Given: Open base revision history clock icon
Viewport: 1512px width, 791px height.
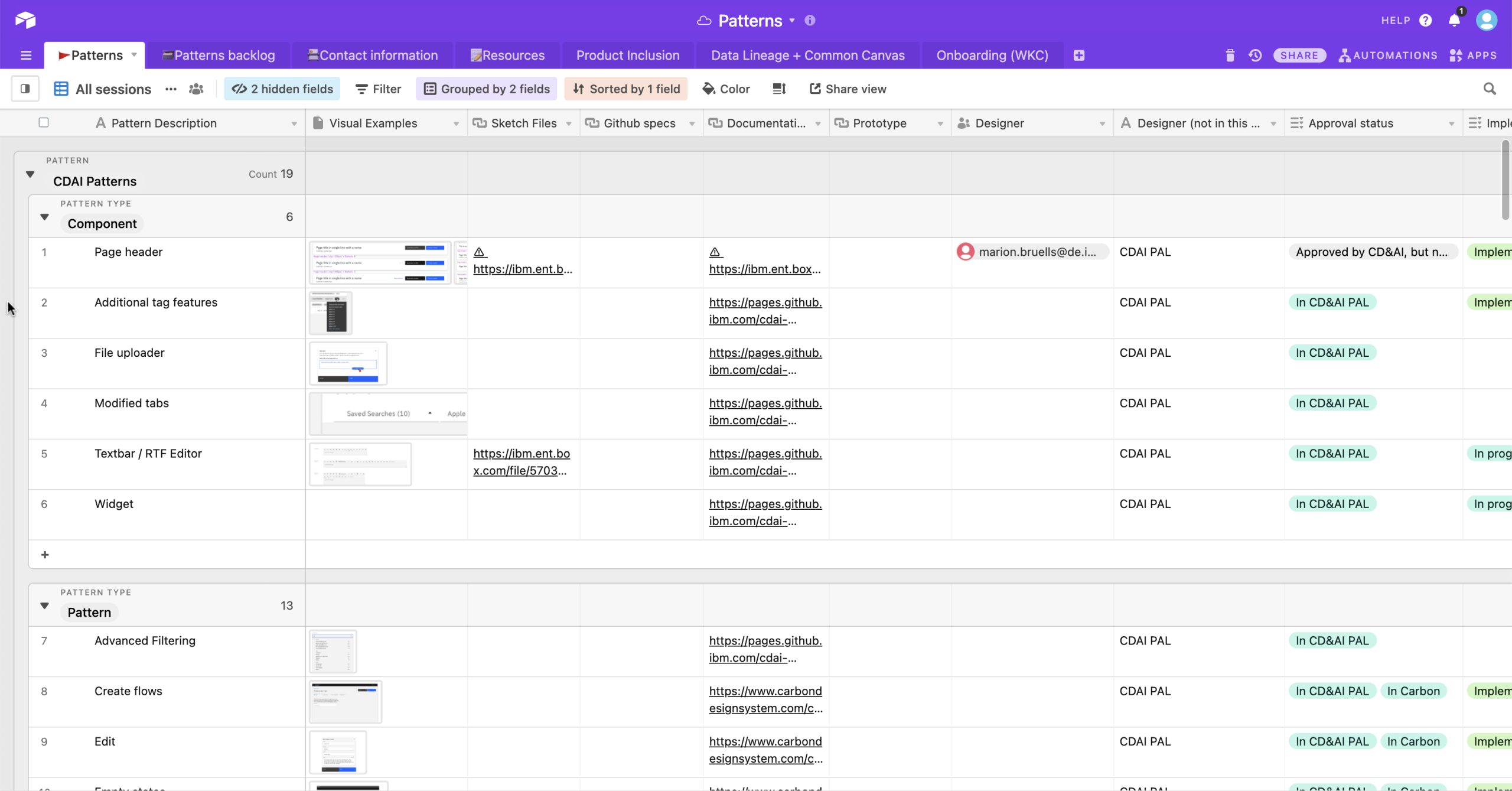Looking at the screenshot, I should 1255,56.
